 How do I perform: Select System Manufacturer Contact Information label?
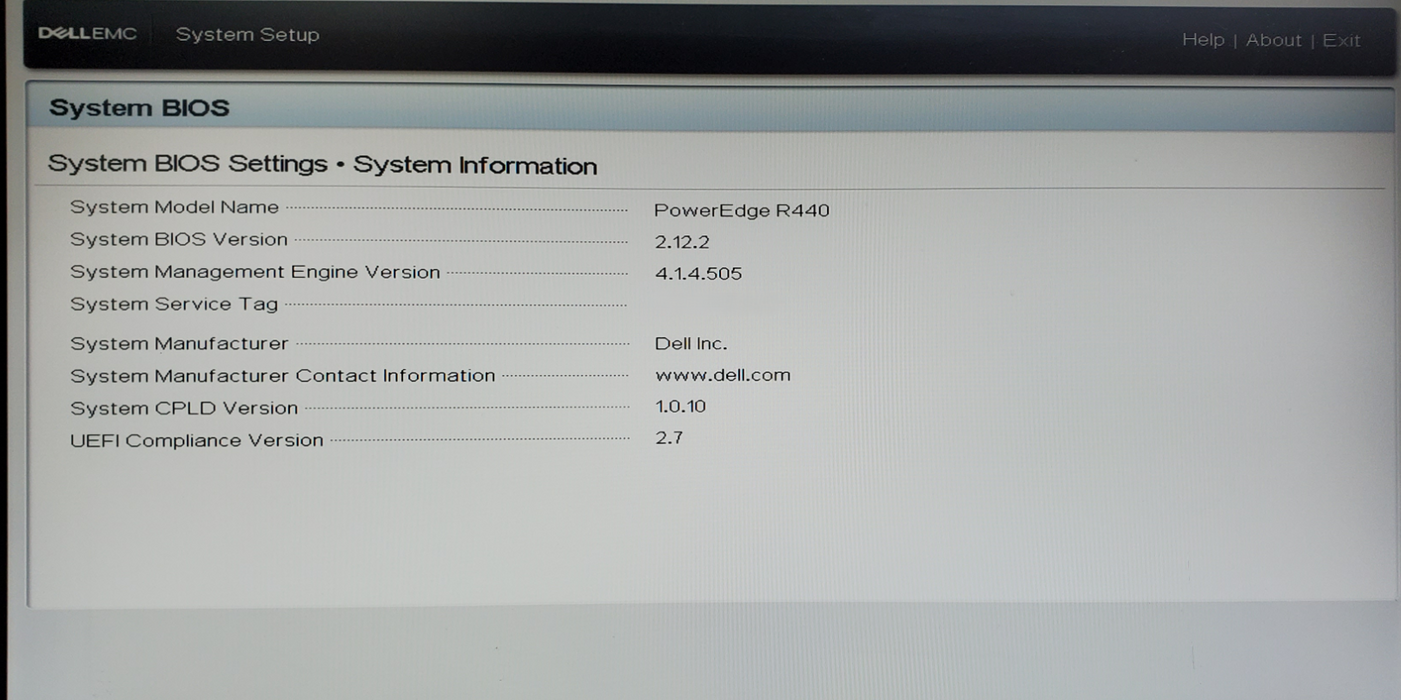(x=283, y=376)
